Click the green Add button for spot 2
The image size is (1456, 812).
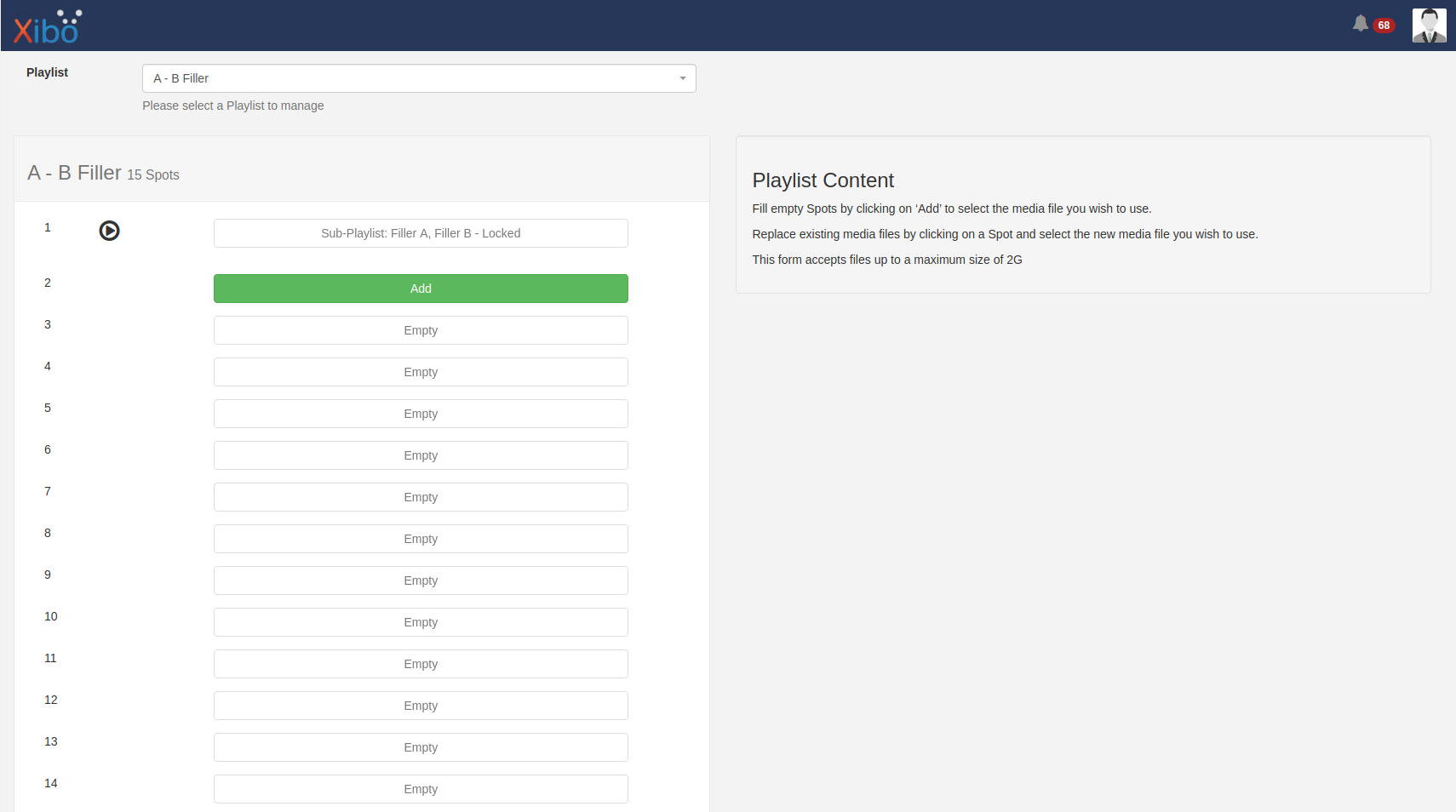pos(421,289)
